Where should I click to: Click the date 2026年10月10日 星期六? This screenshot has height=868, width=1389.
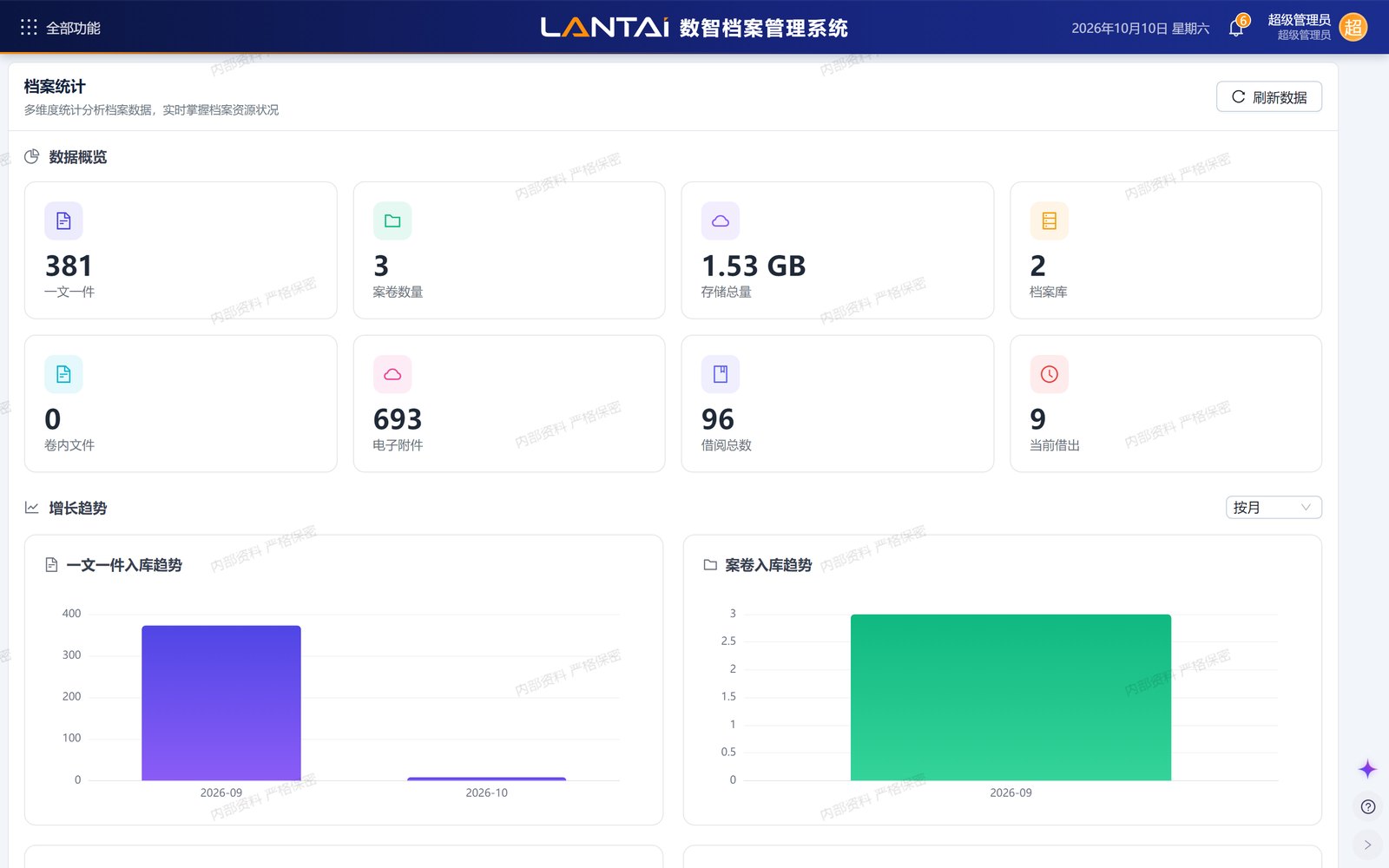[1140, 28]
